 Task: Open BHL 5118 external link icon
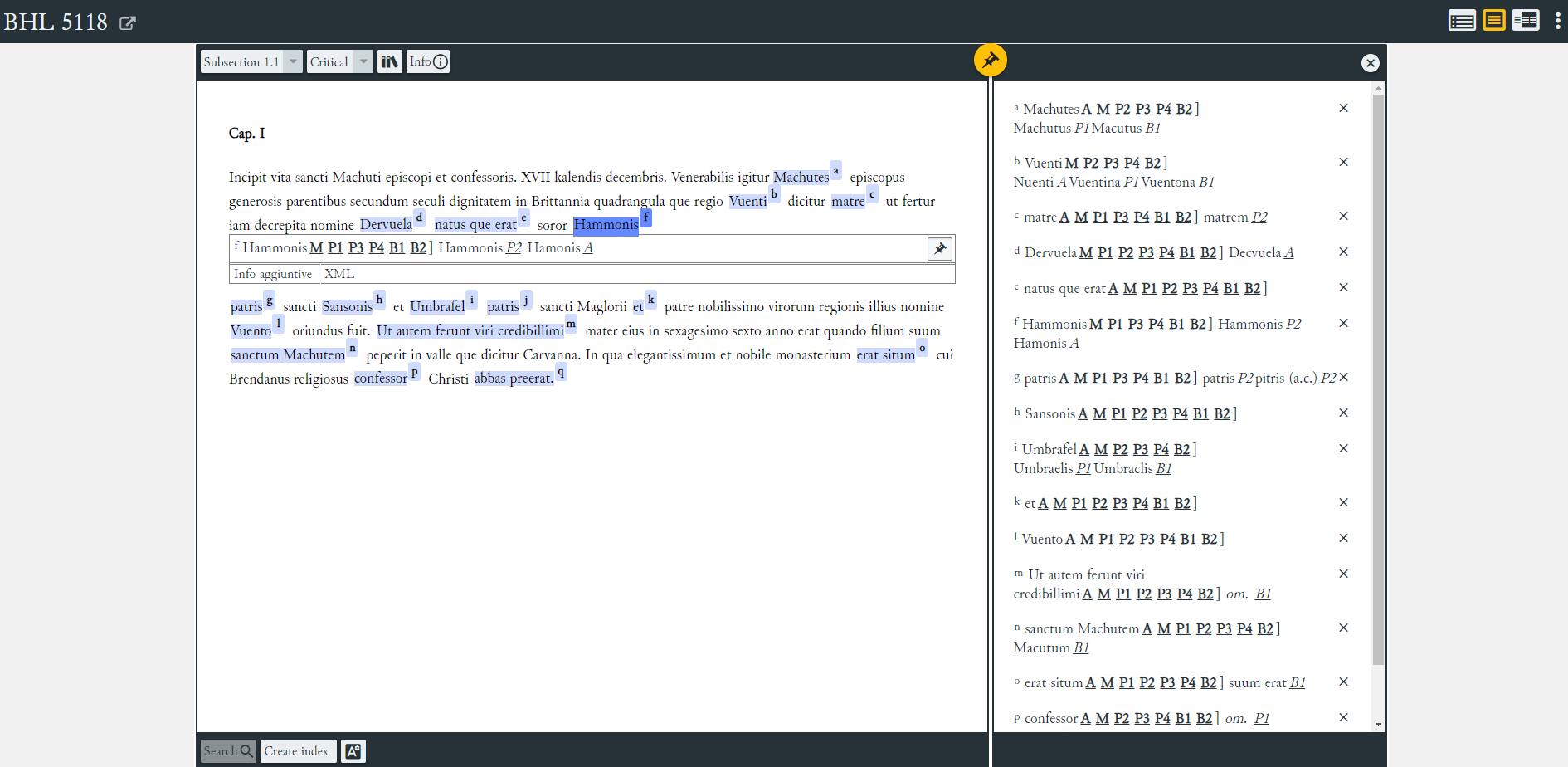click(127, 23)
